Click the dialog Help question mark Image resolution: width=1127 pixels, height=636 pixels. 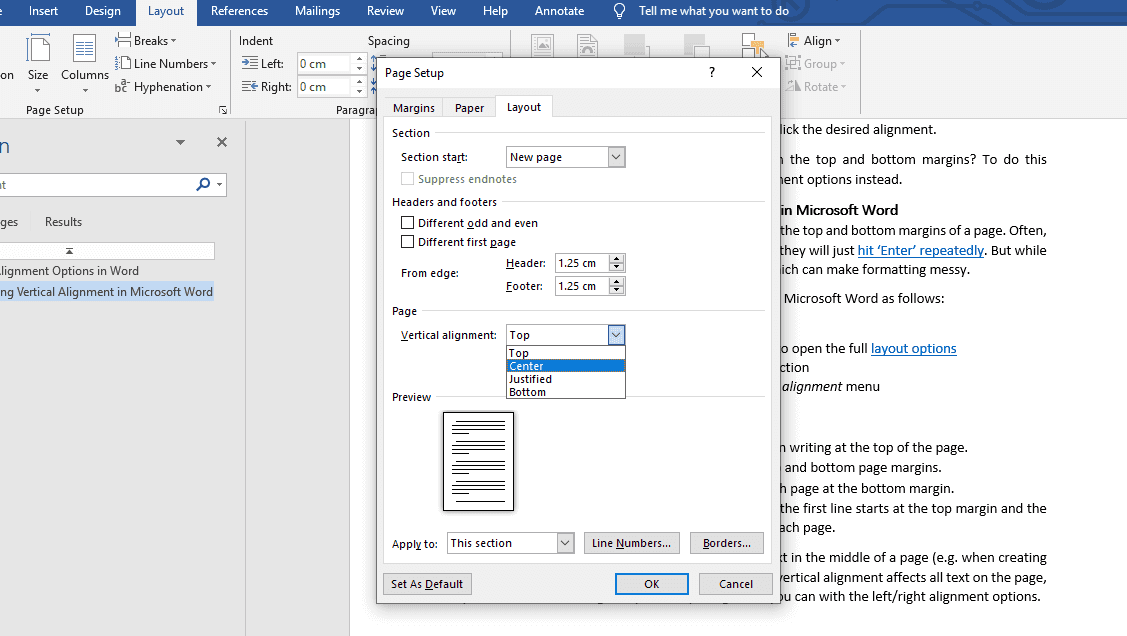pyautogui.click(x=712, y=73)
